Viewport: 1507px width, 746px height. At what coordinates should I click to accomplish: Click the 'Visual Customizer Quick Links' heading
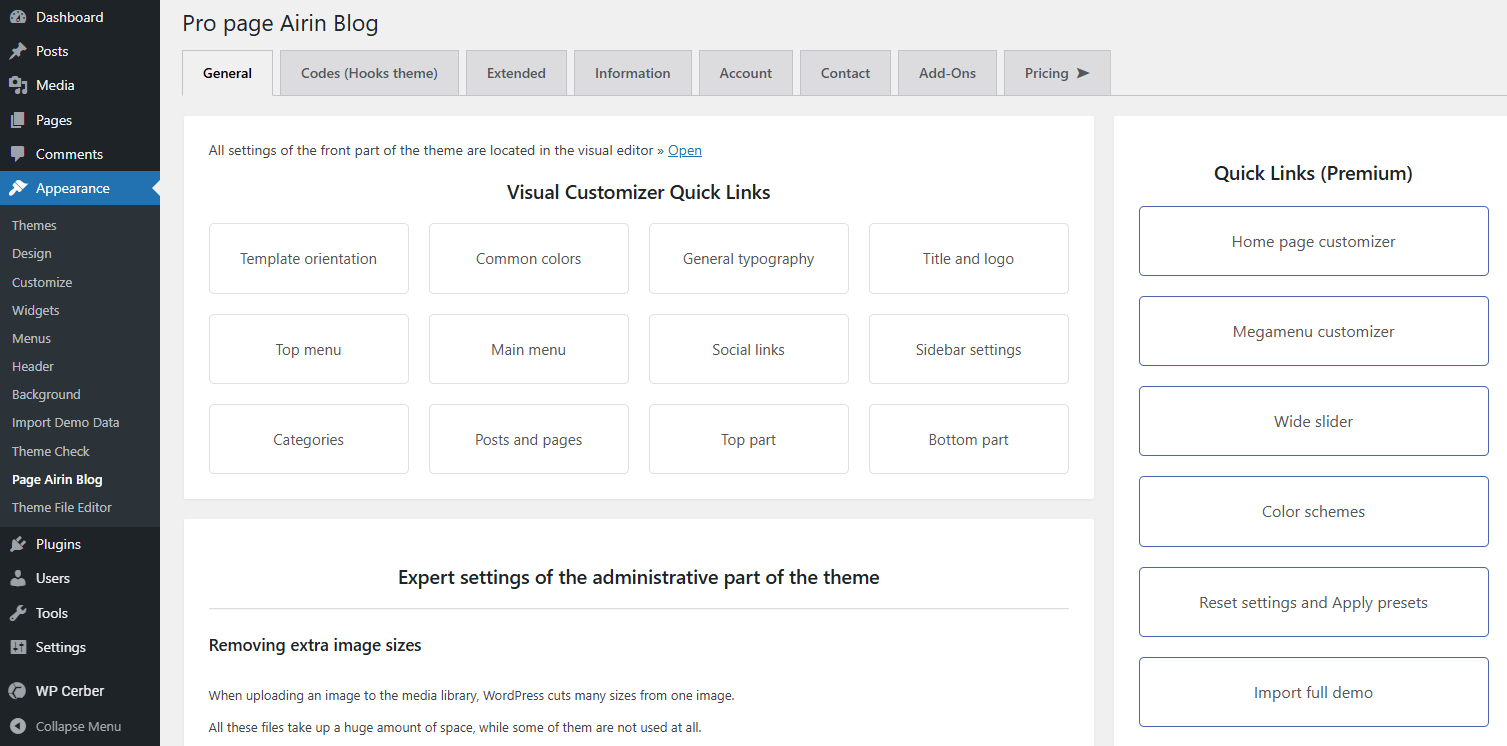[639, 192]
